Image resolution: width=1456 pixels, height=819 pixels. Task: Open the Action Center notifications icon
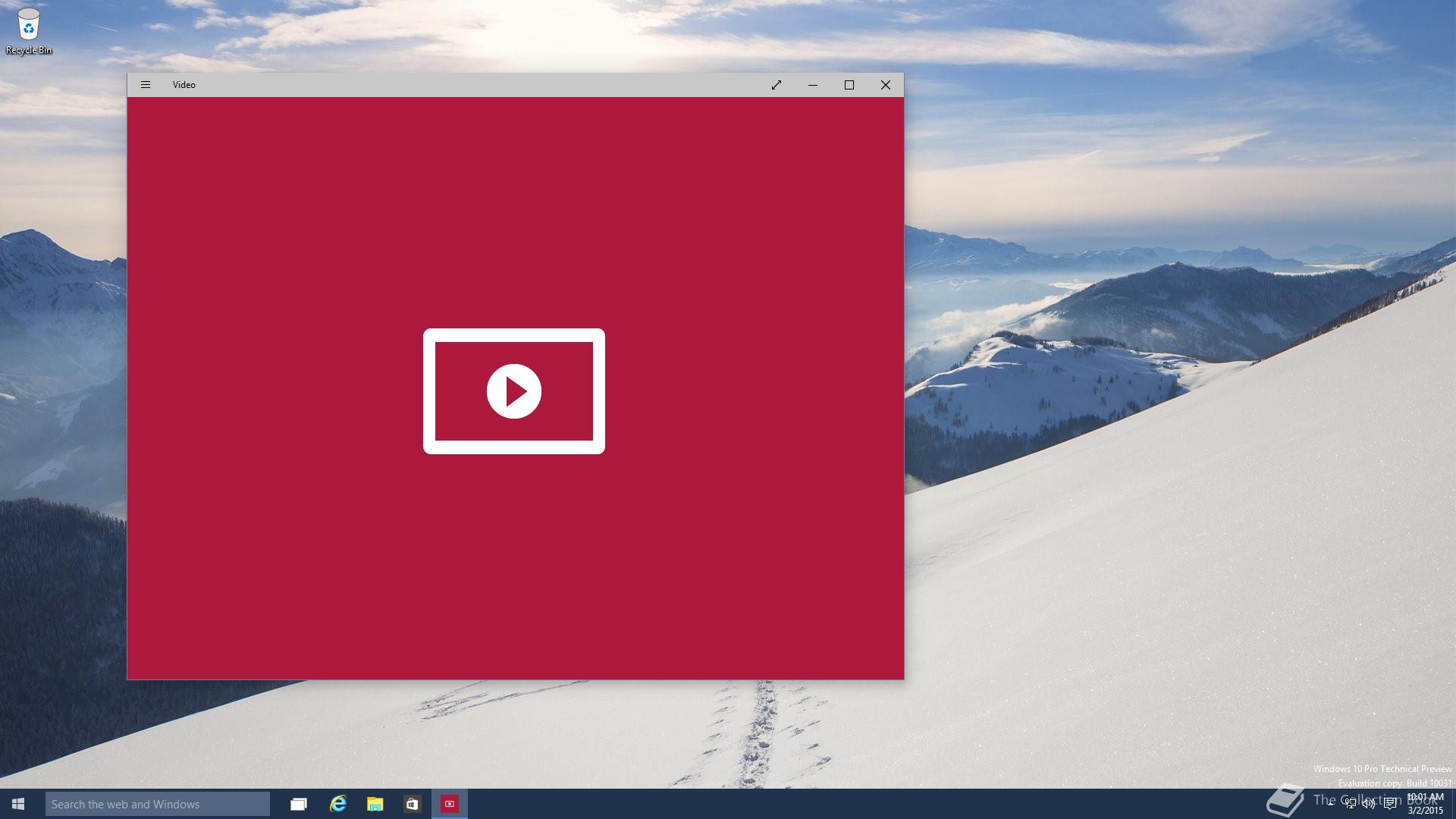coord(1389,804)
